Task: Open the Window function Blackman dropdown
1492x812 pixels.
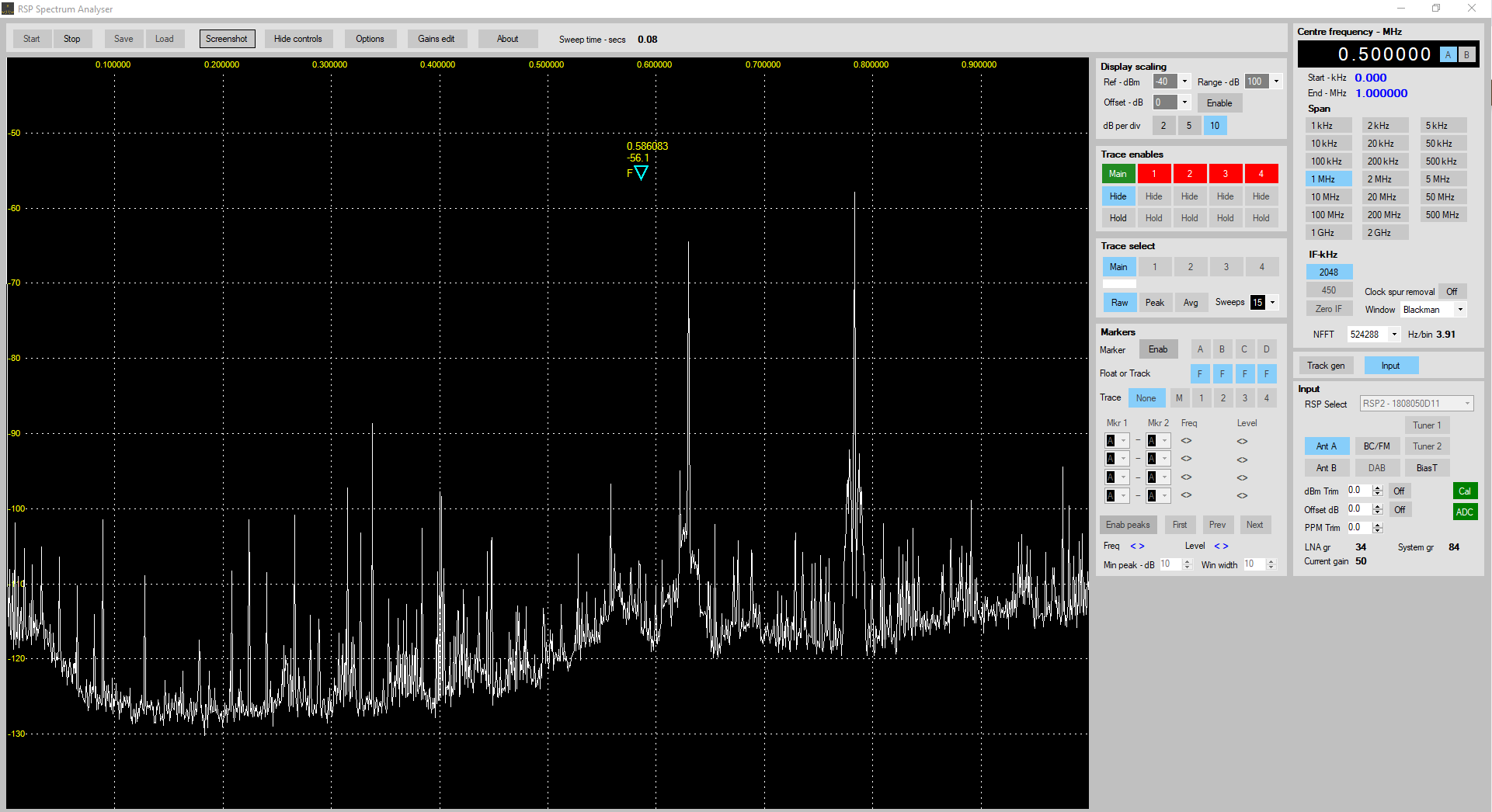Action: tap(1460, 310)
